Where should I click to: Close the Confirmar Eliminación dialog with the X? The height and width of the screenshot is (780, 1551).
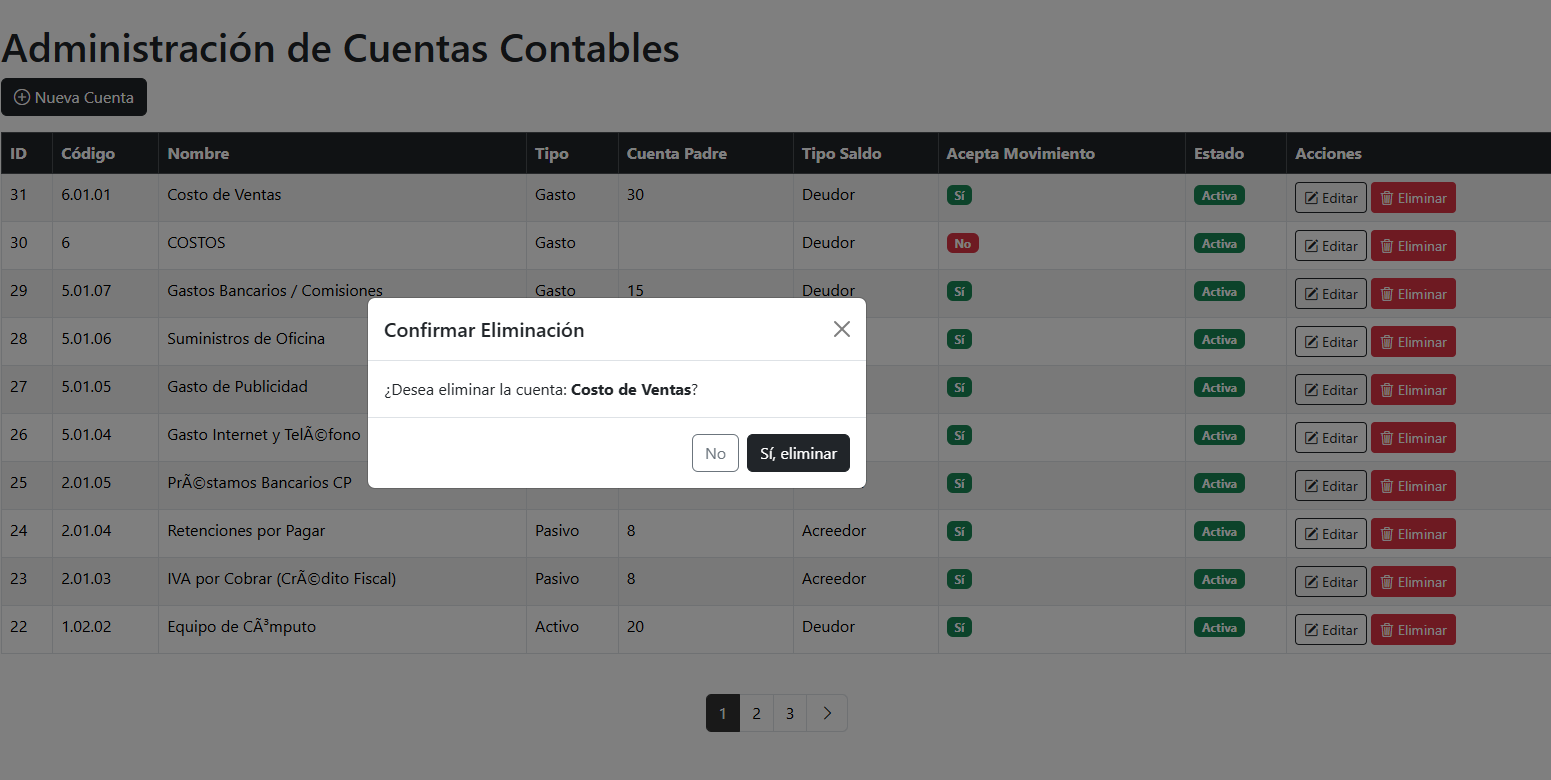841,329
